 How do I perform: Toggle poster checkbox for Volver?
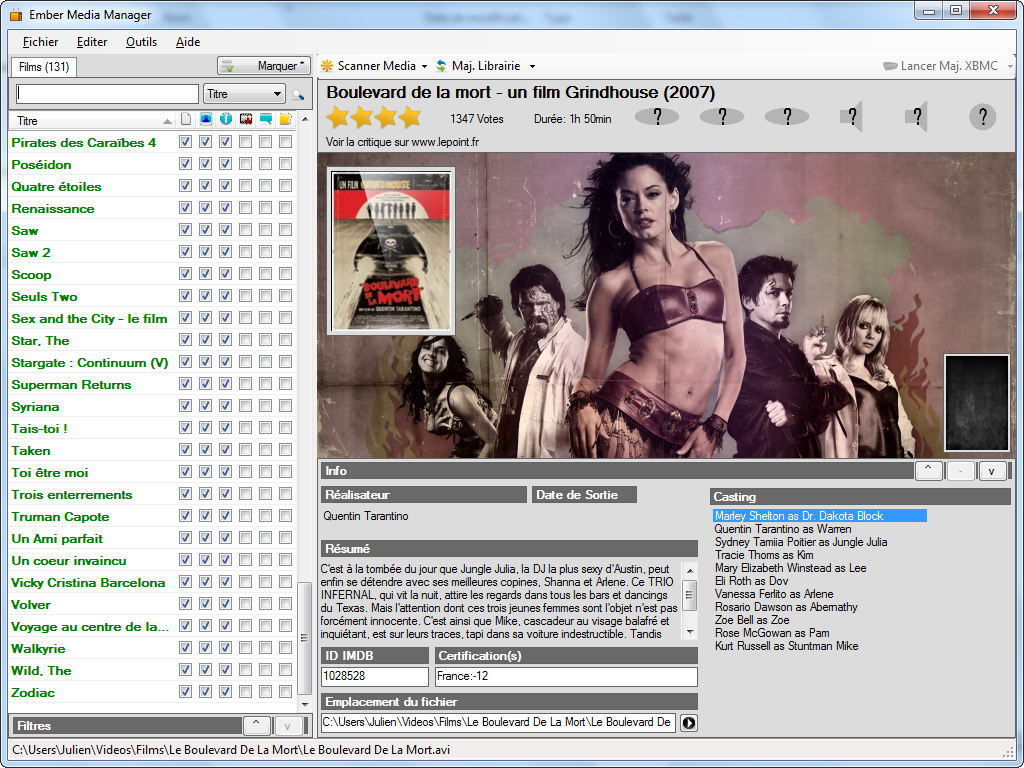(x=185, y=603)
